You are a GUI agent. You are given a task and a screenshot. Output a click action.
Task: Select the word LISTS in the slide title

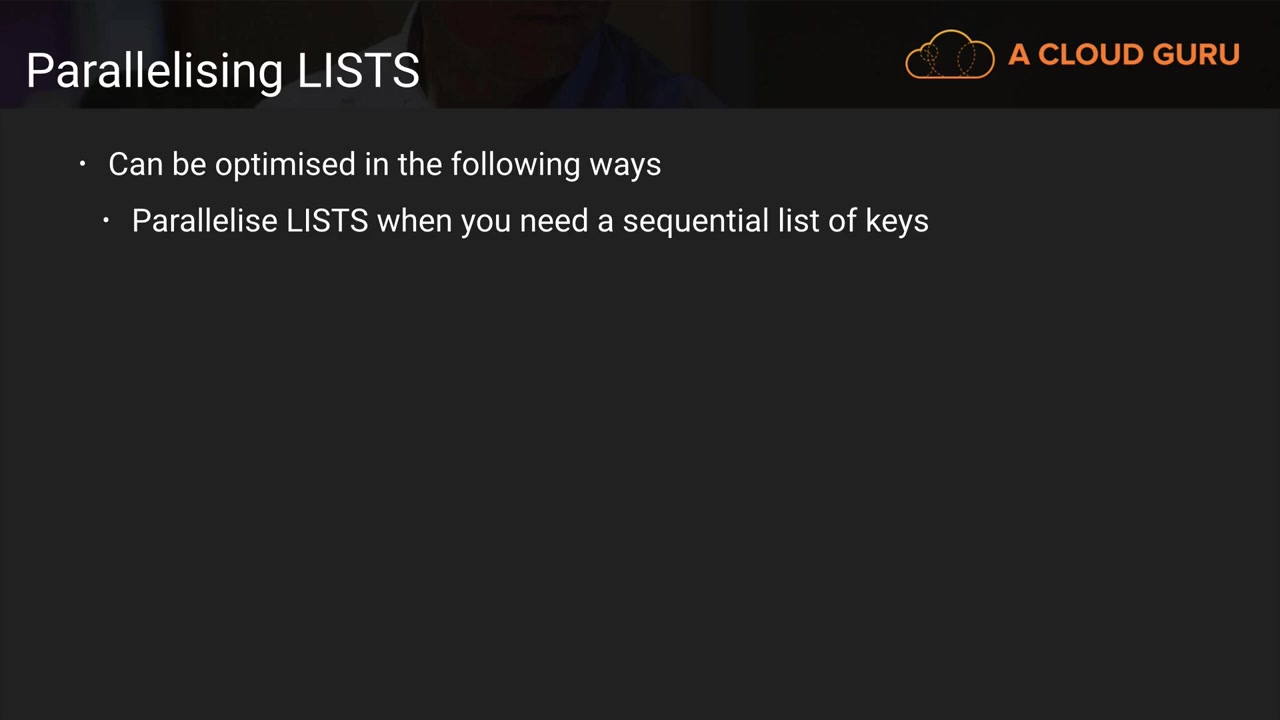pos(358,71)
